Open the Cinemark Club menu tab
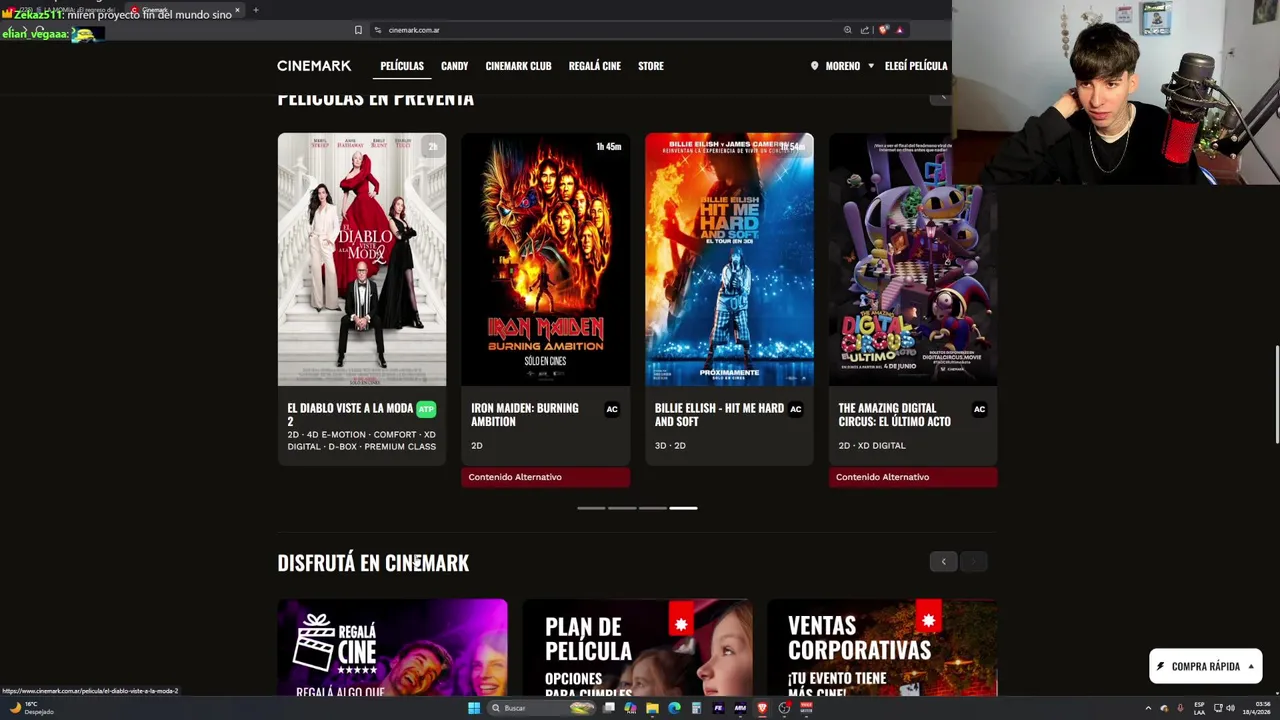This screenshot has height=720, width=1280. coord(518,66)
